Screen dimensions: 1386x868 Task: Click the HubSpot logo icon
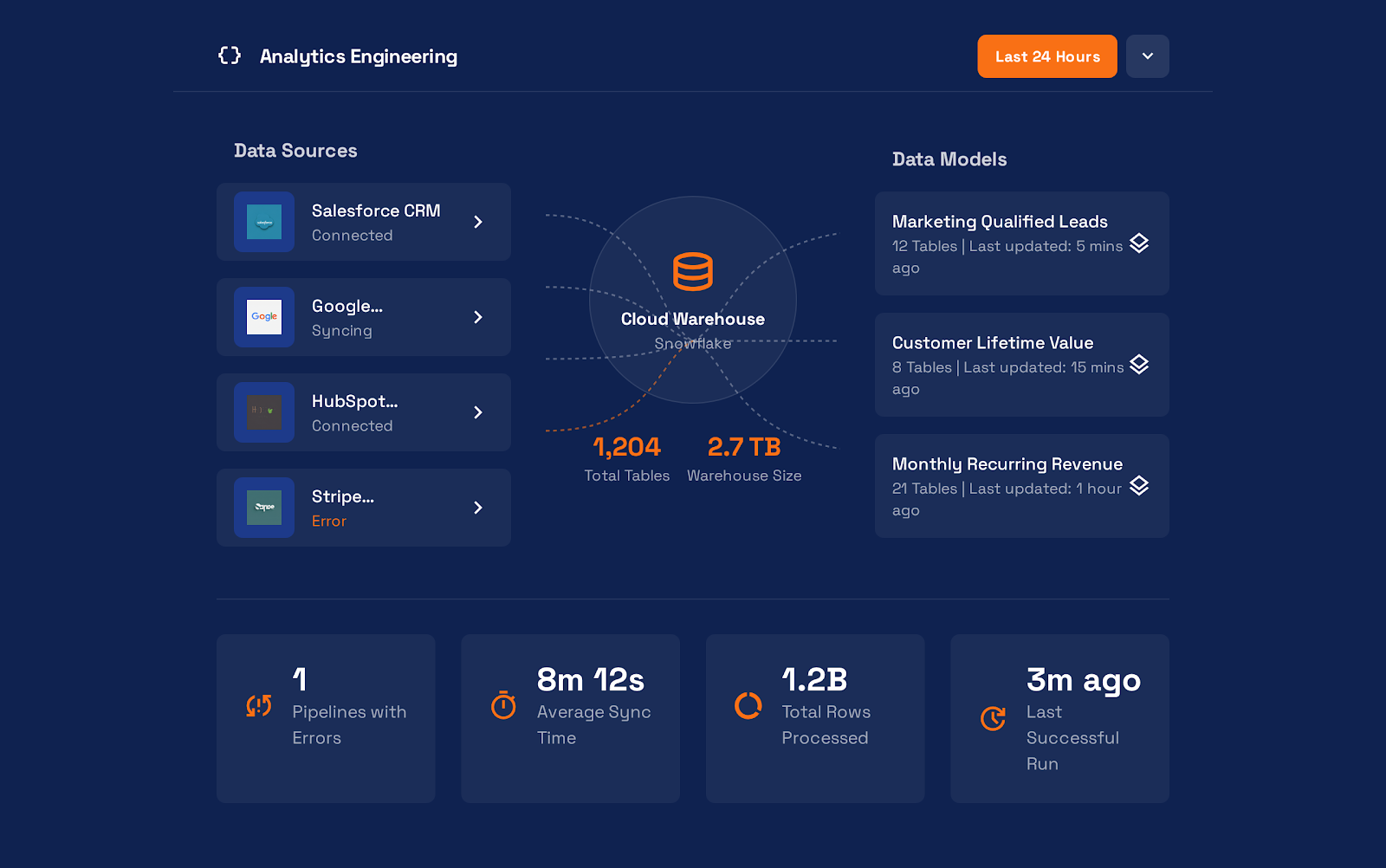pos(263,412)
